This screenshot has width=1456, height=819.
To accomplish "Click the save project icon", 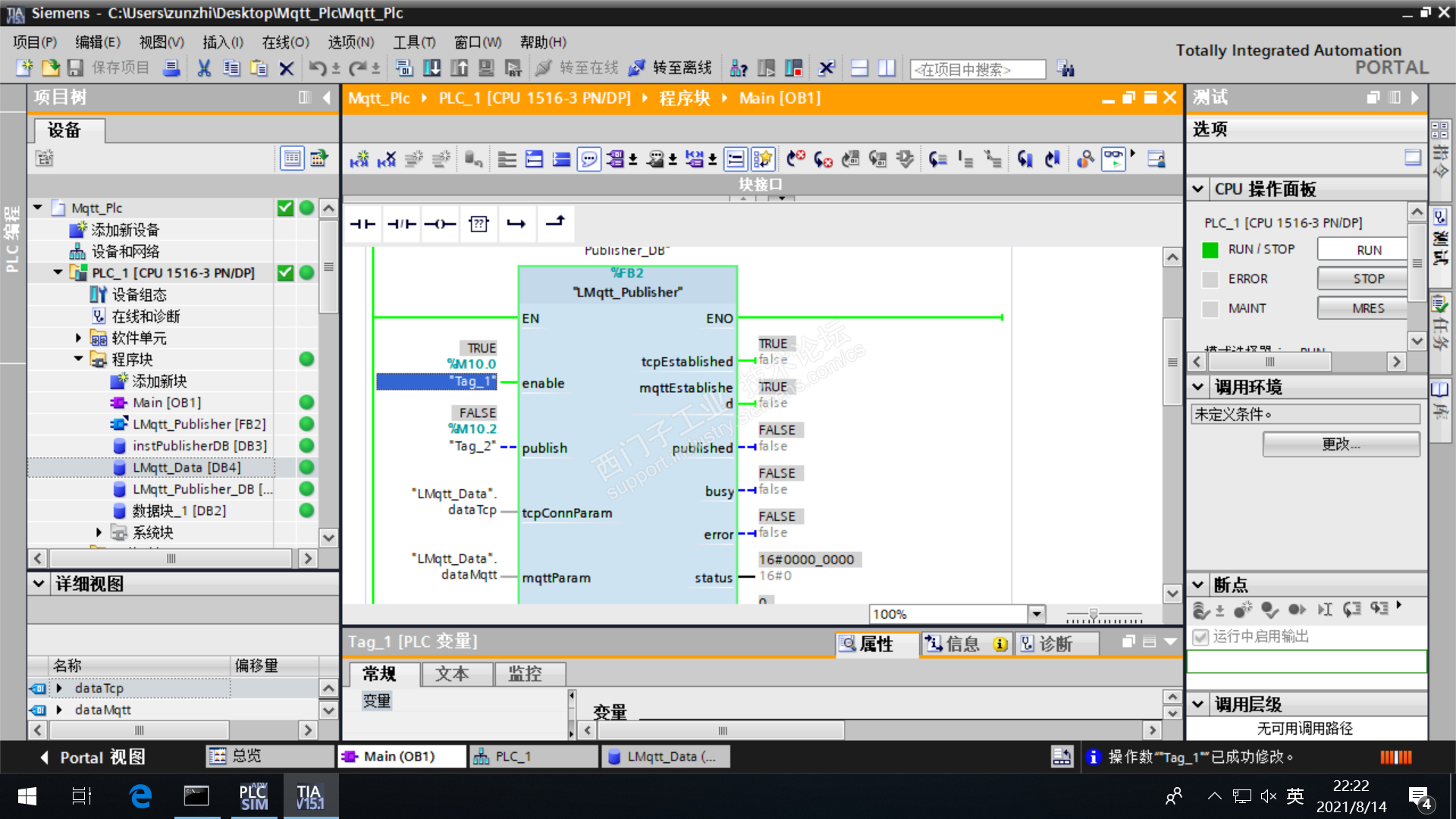I will point(75,68).
